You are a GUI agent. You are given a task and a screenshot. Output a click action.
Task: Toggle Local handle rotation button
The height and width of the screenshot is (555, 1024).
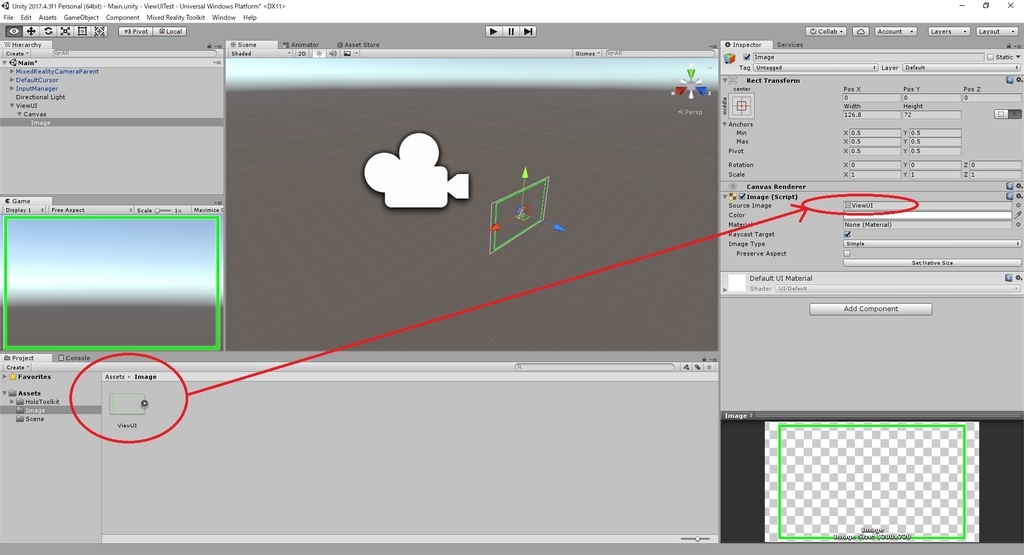pos(171,31)
